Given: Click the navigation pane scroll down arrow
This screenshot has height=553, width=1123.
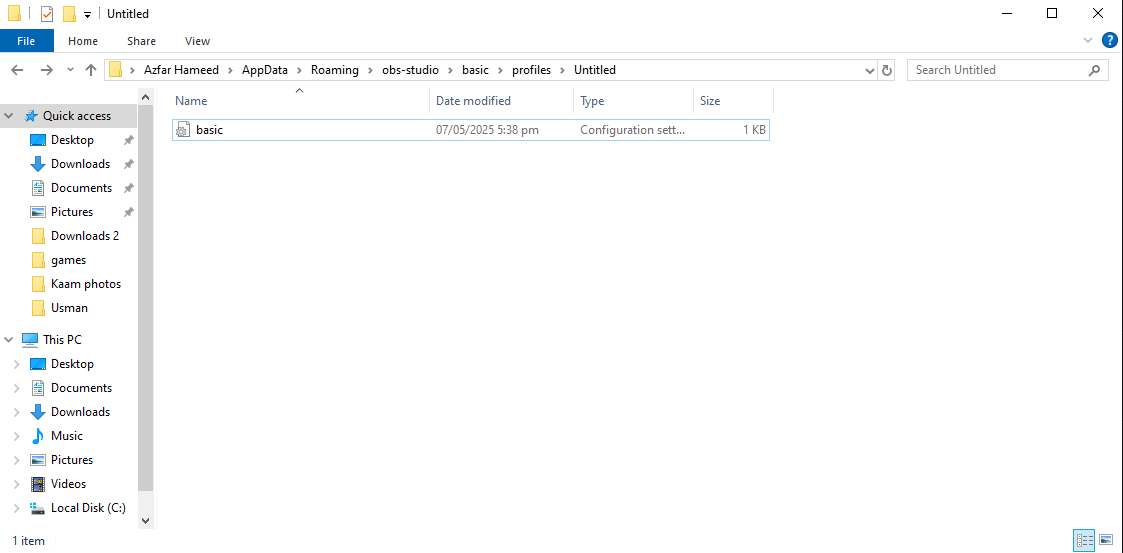Looking at the screenshot, I should click(x=145, y=521).
